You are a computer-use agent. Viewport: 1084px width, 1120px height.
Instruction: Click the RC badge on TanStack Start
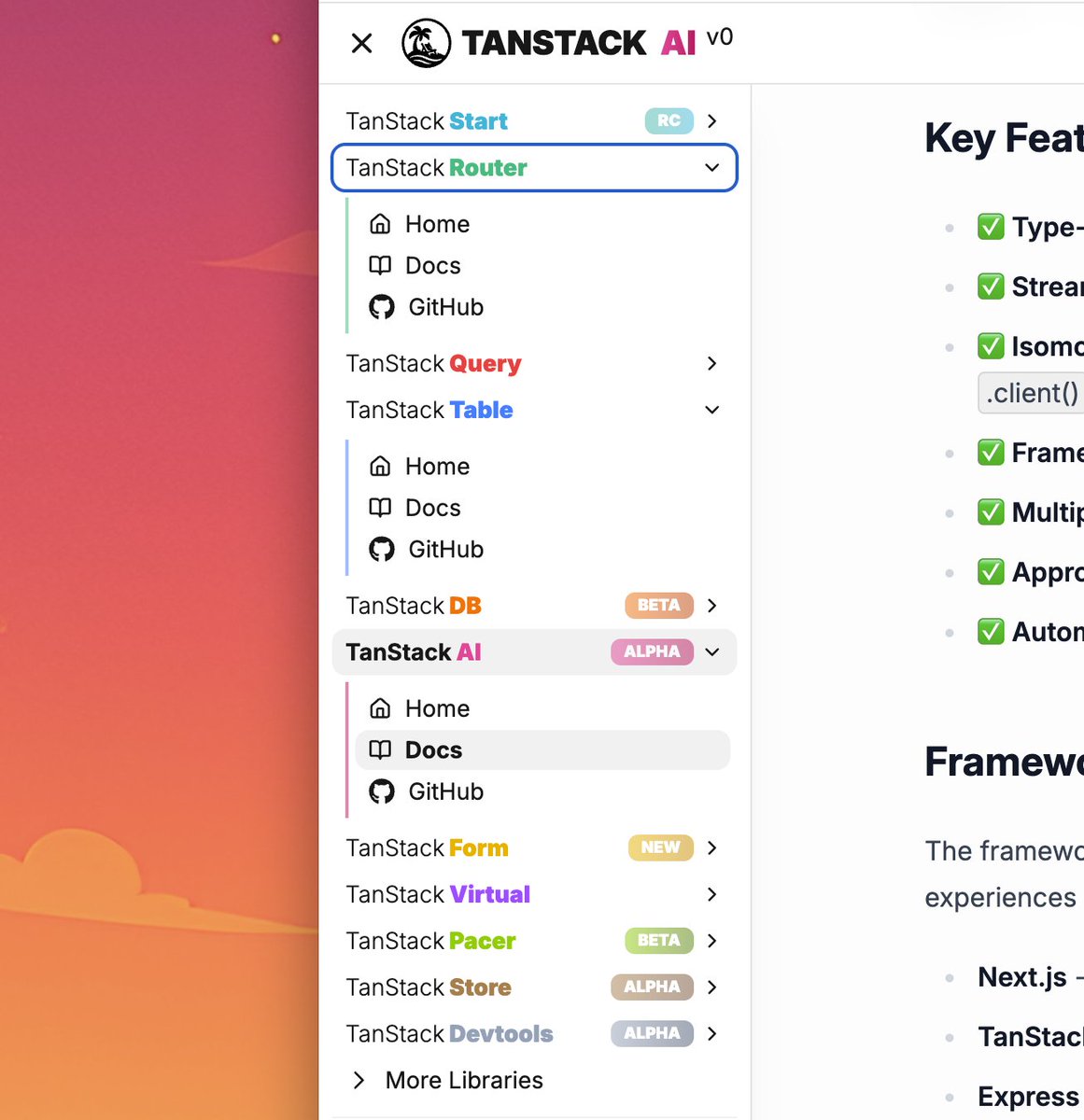point(669,120)
